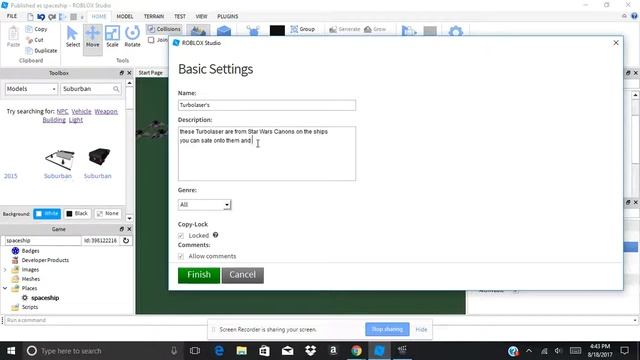
Task: Collapse the Places tree node
Action: pos(5,288)
